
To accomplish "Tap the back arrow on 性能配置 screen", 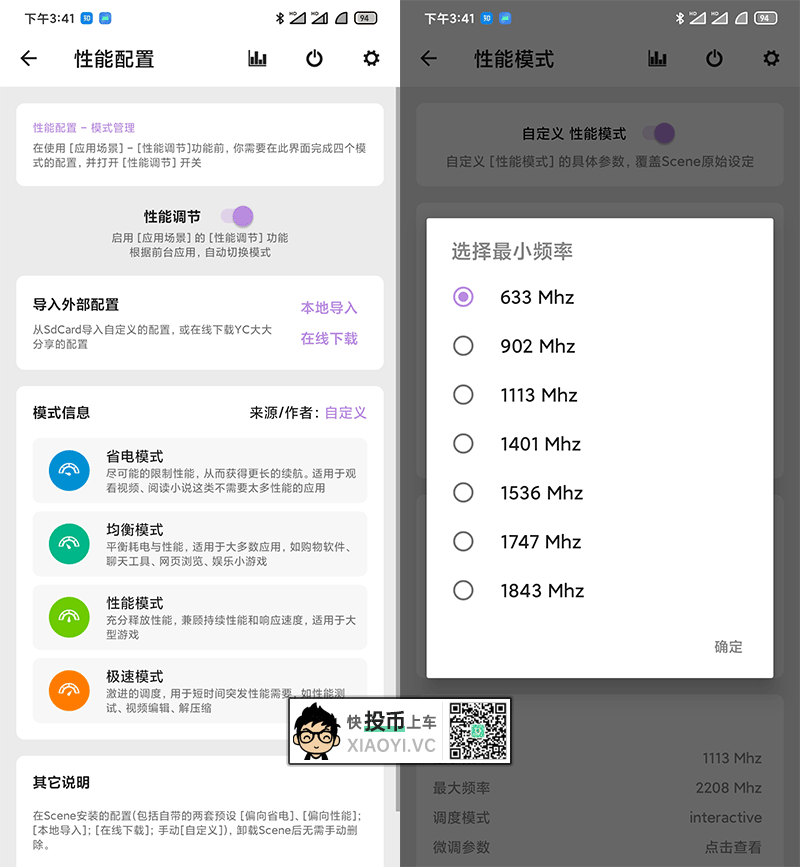I will [28, 59].
